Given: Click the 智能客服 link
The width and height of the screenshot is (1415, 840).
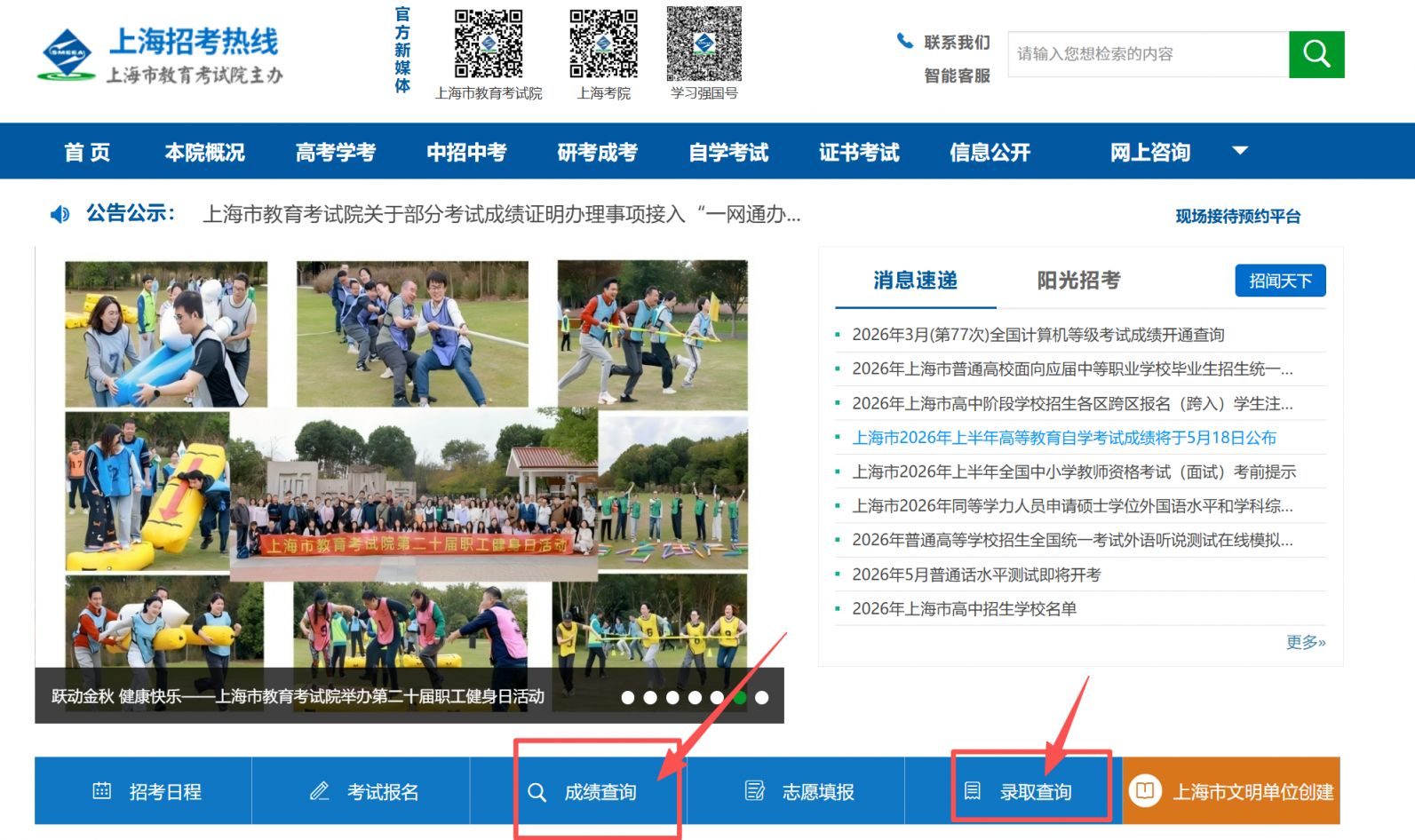Looking at the screenshot, I should point(957,75).
